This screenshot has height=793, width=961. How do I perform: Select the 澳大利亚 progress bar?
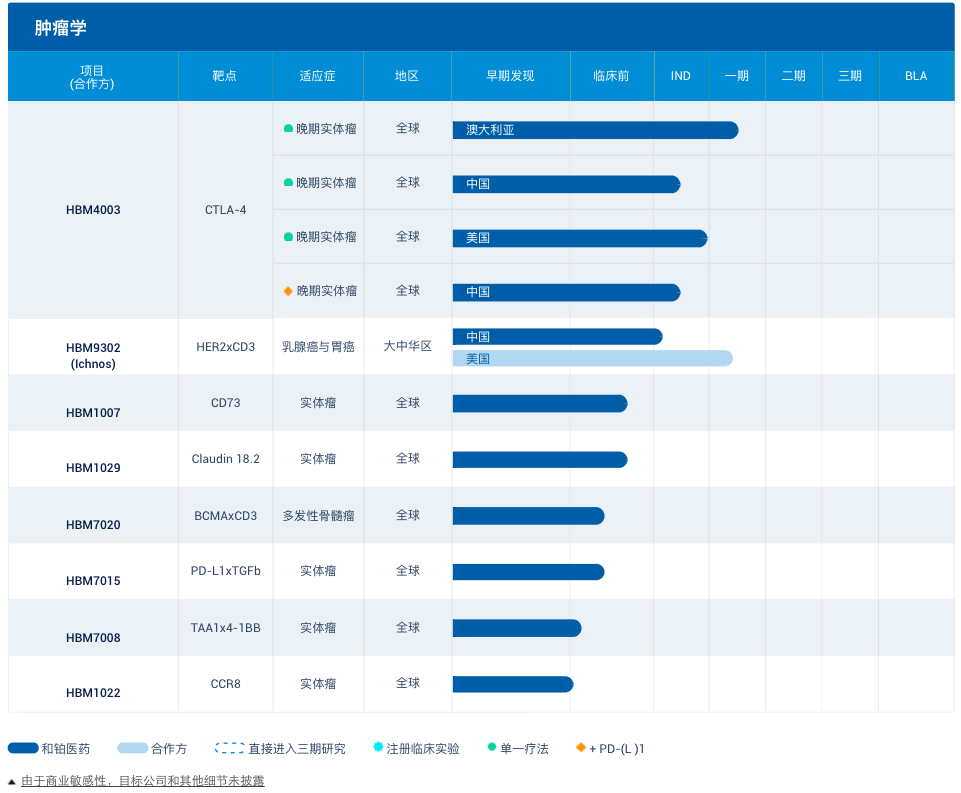coord(595,130)
